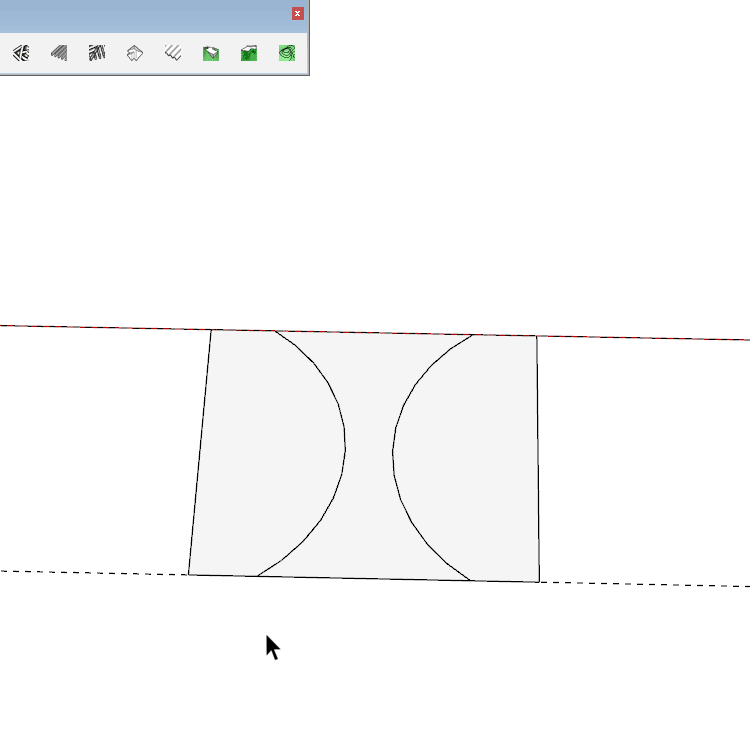Click the dark green terrain drape icon

coord(249,53)
